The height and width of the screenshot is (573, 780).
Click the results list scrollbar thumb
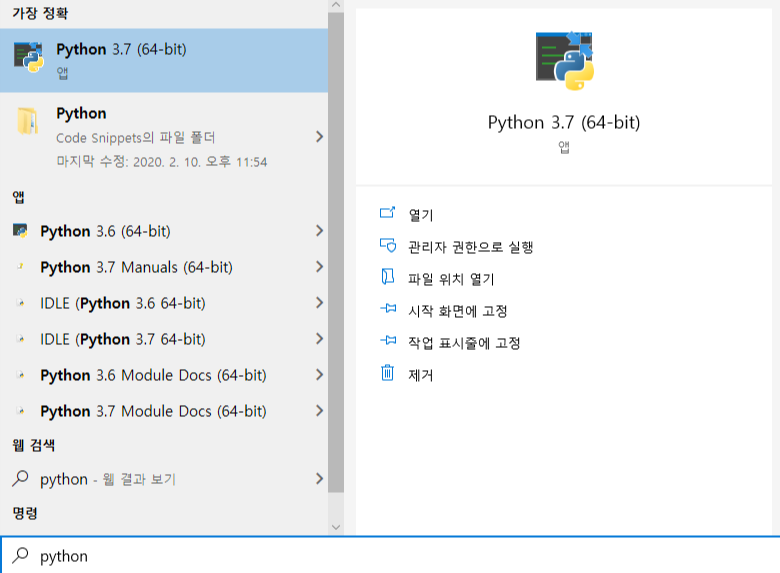tap(336, 252)
